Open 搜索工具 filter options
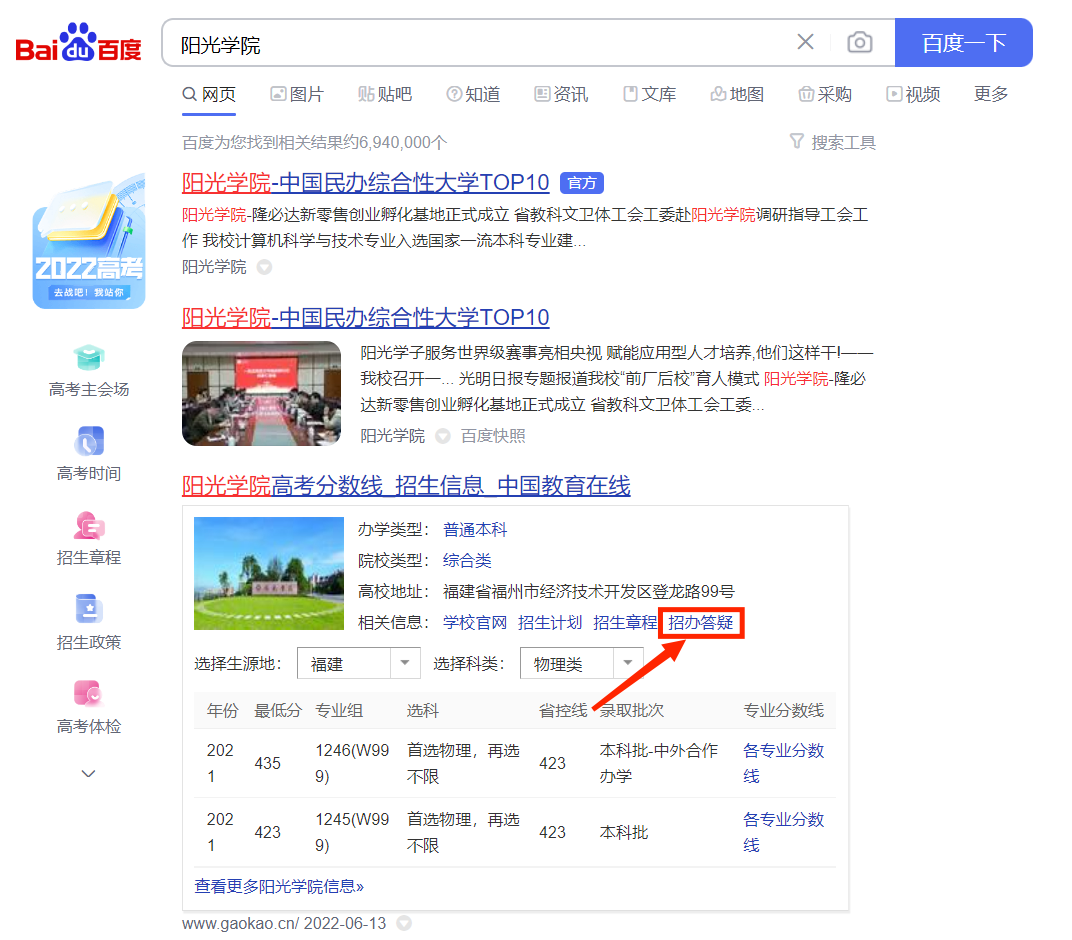 [x=833, y=142]
